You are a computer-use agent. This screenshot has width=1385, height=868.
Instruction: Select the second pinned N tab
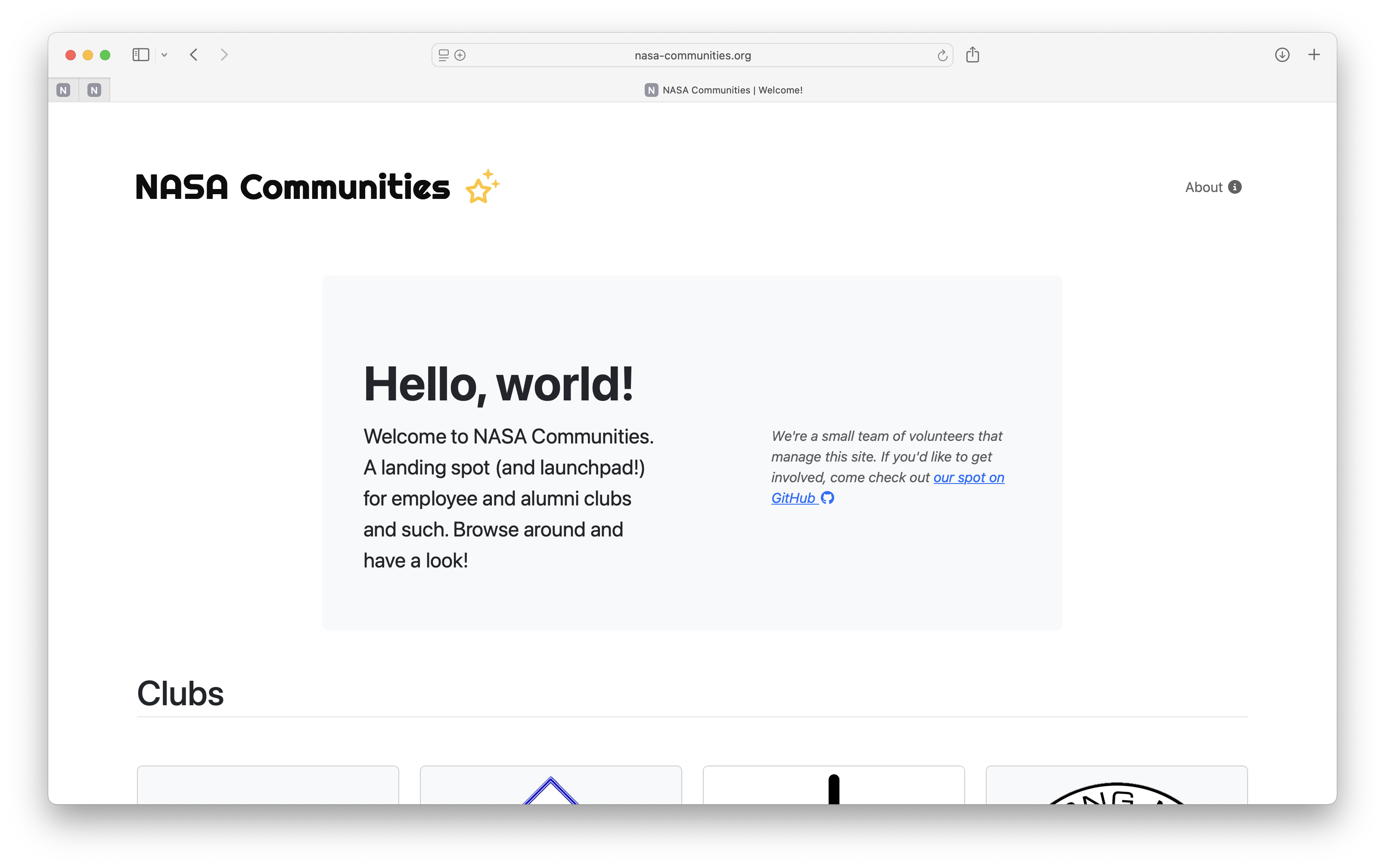94,90
